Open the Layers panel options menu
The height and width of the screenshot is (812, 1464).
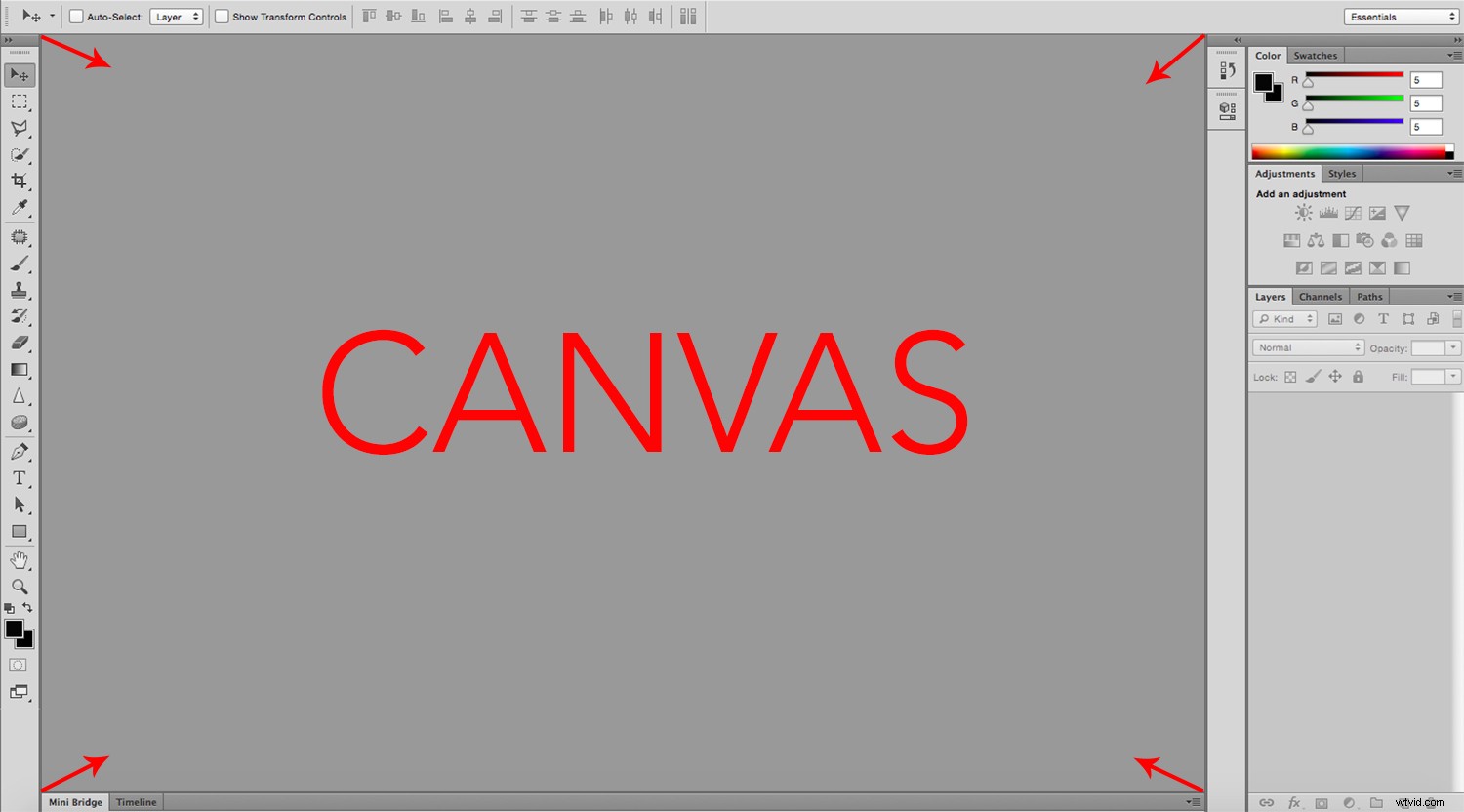tap(1454, 297)
